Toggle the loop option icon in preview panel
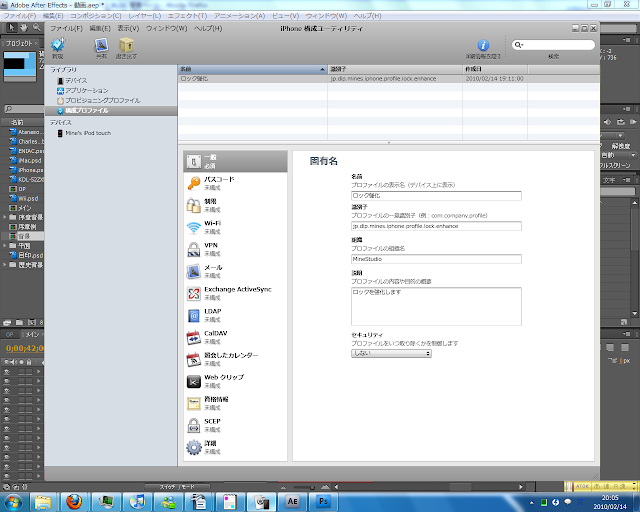Screen dimensions: 640x512 [x=621, y=122]
